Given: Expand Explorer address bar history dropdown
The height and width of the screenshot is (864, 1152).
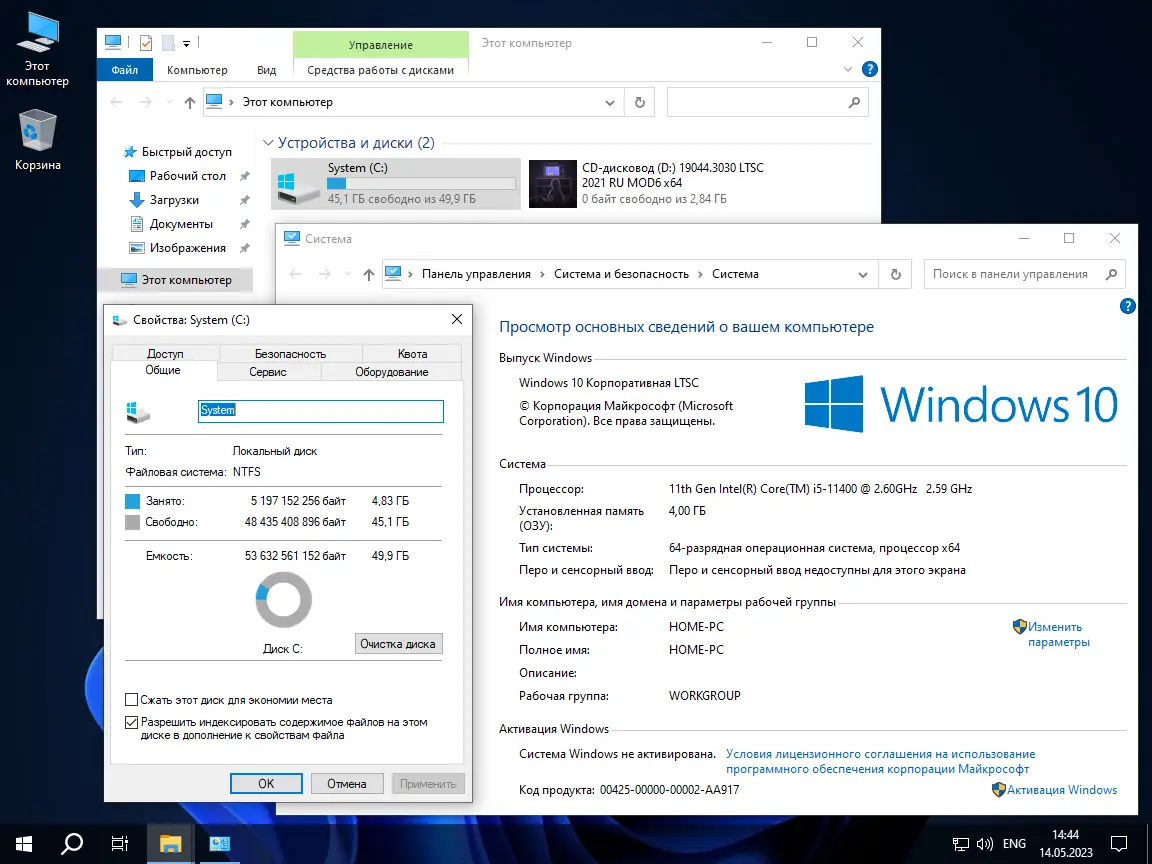Looking at the screenshot, I should tap(610, 103).
